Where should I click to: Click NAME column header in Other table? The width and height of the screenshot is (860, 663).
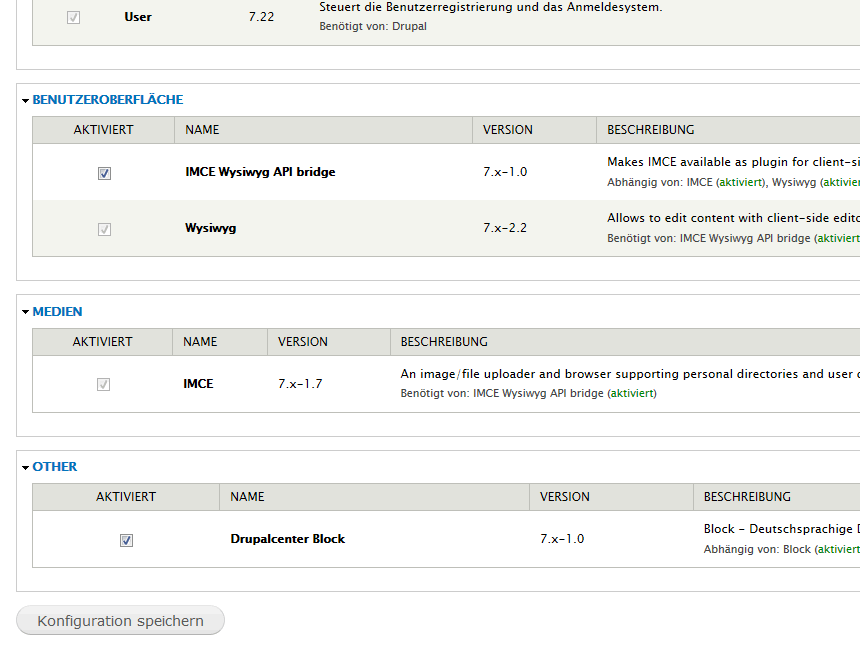247,497
